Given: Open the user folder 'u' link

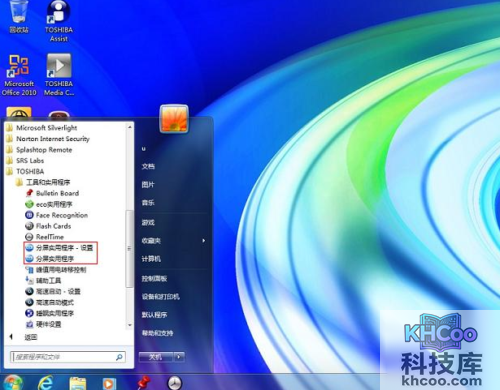Looking at the screenshot, I should (x=144, y=149).
